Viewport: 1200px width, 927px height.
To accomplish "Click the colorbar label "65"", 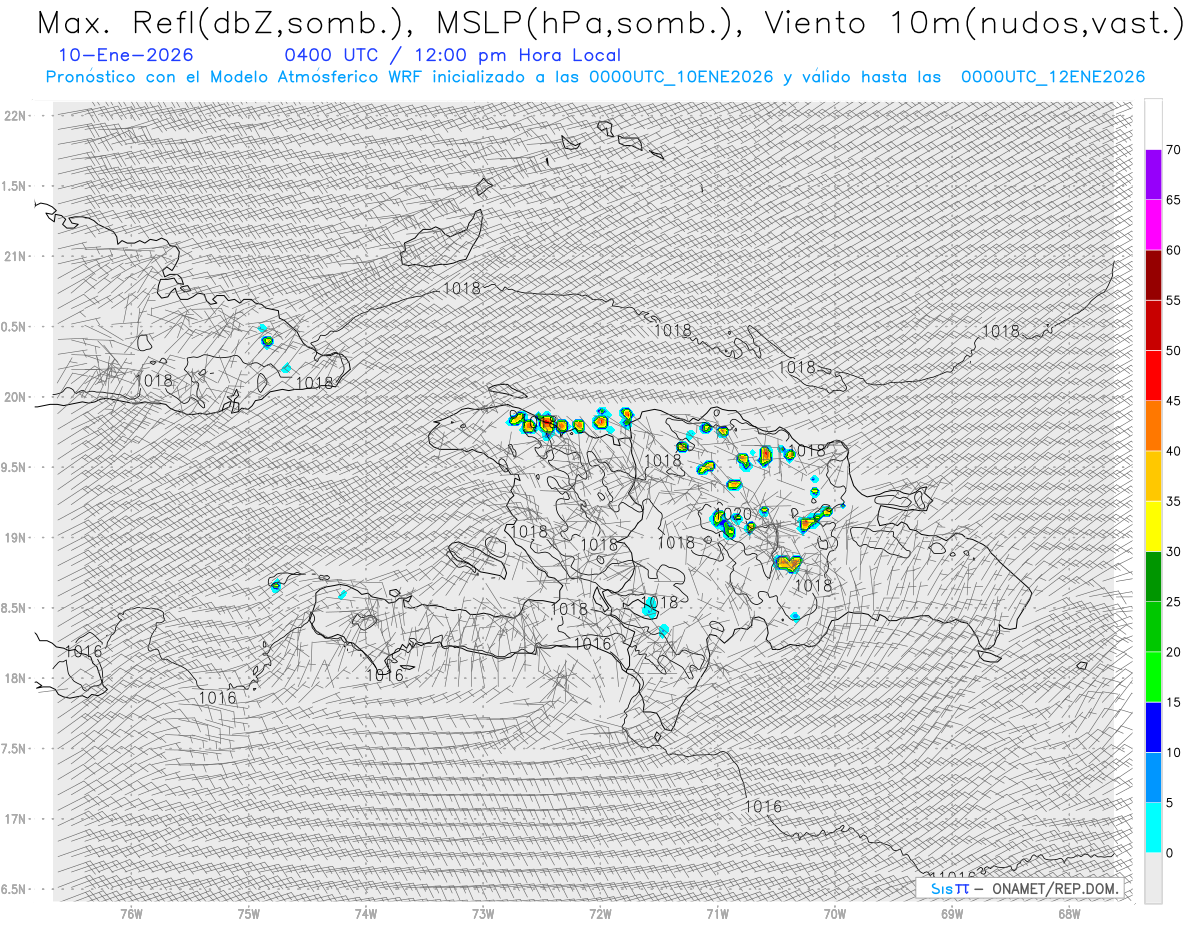I will click(1174, 200).
